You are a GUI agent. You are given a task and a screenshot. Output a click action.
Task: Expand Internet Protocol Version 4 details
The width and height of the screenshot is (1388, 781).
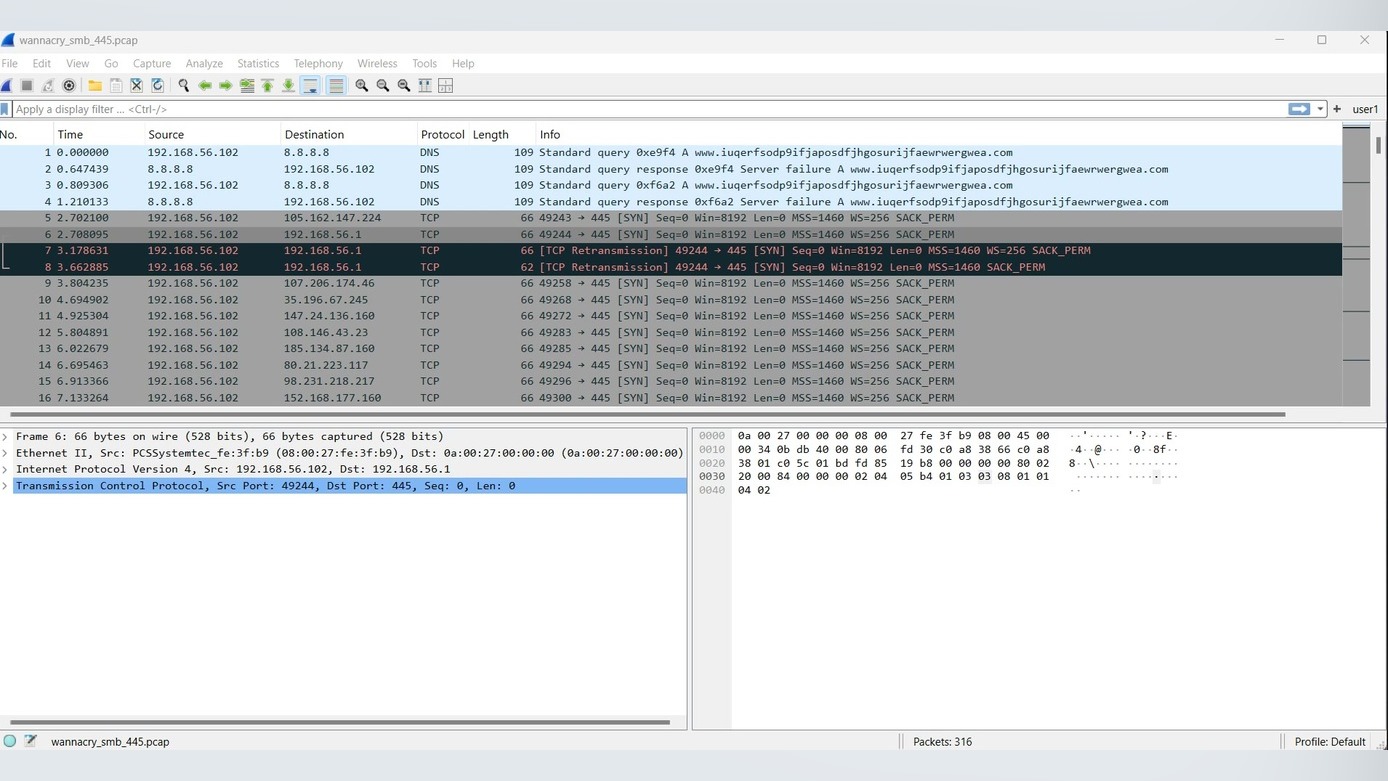click(6, 469)
